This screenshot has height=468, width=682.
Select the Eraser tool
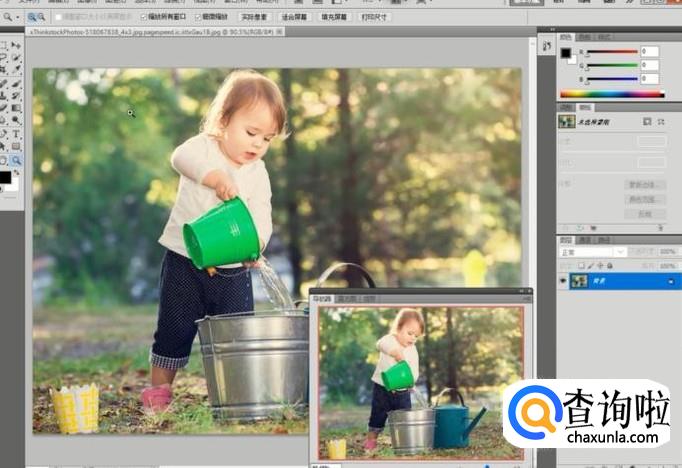3,108
